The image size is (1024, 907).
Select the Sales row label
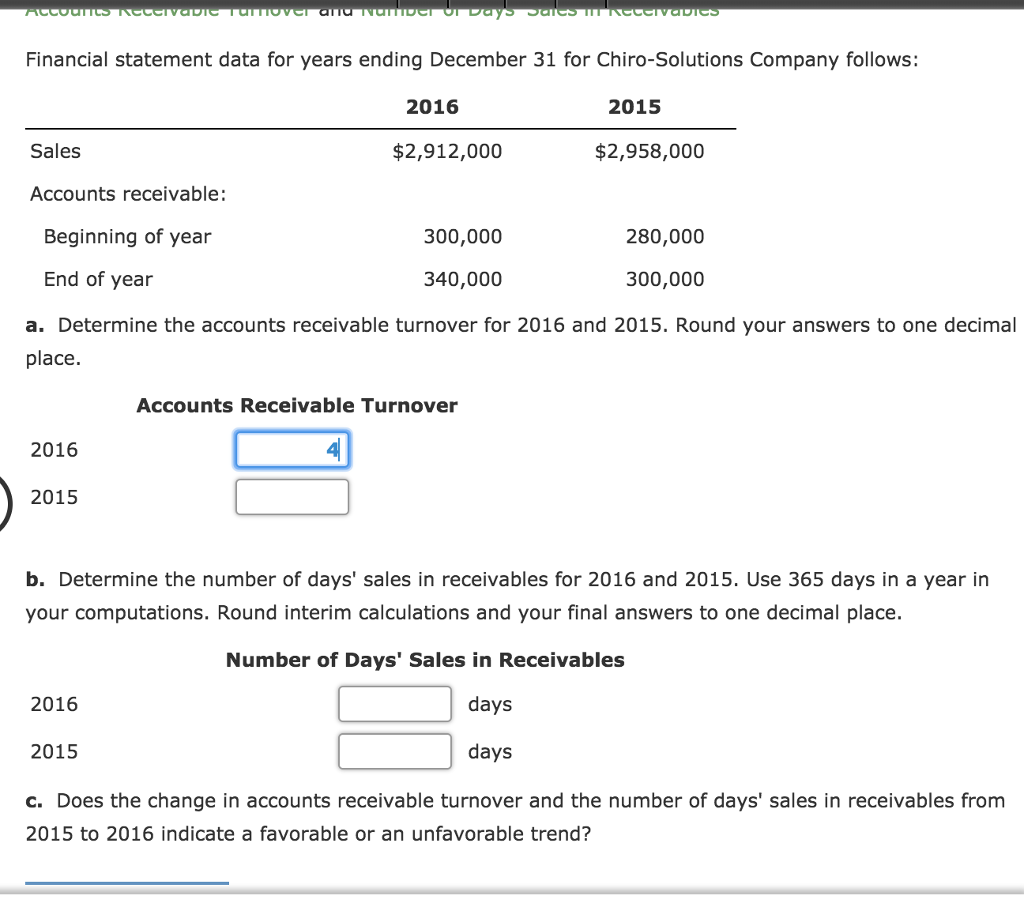(x=55, y=151)
